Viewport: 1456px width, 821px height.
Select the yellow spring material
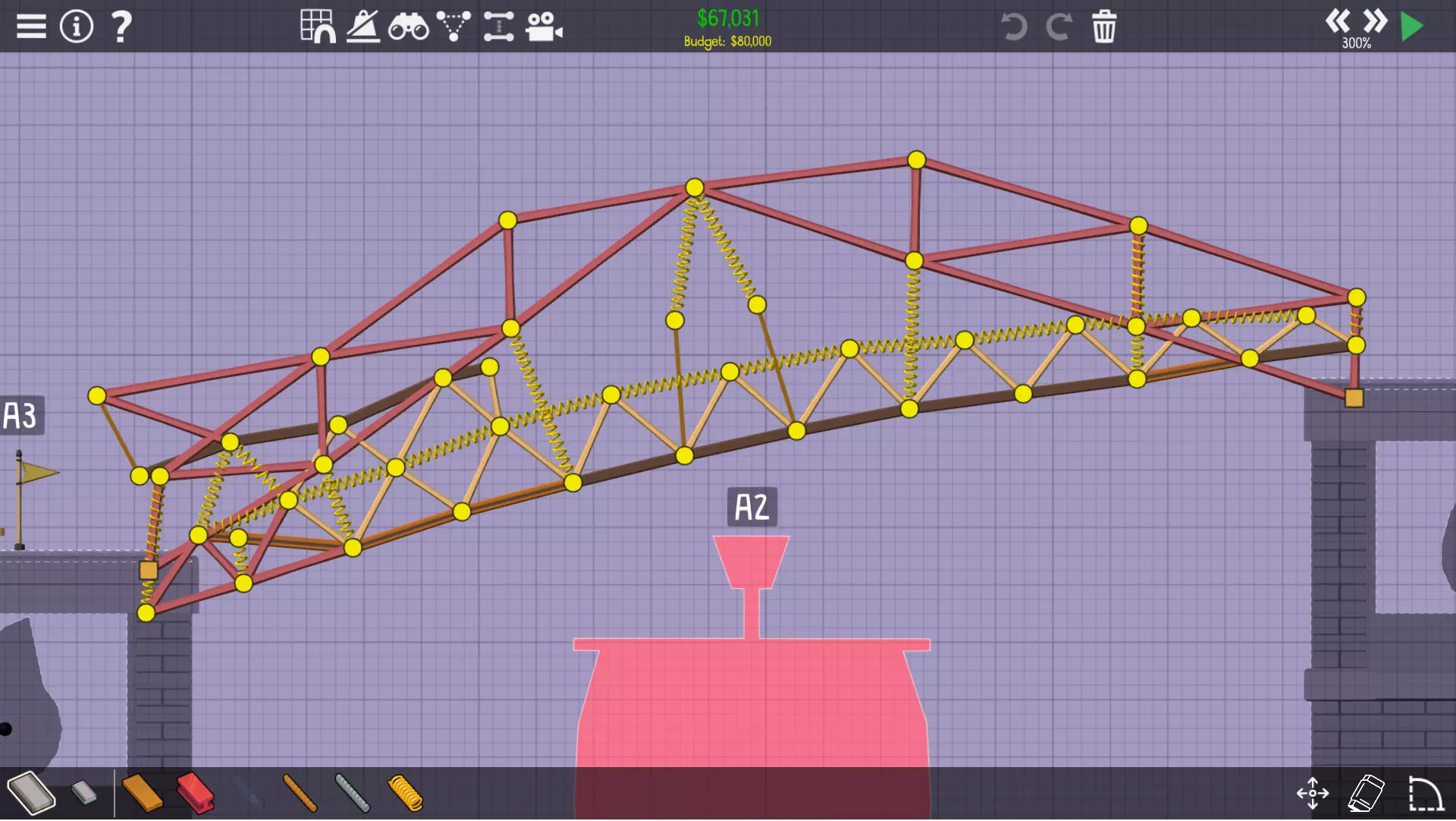pyautogui.click(x=405, y=793)
